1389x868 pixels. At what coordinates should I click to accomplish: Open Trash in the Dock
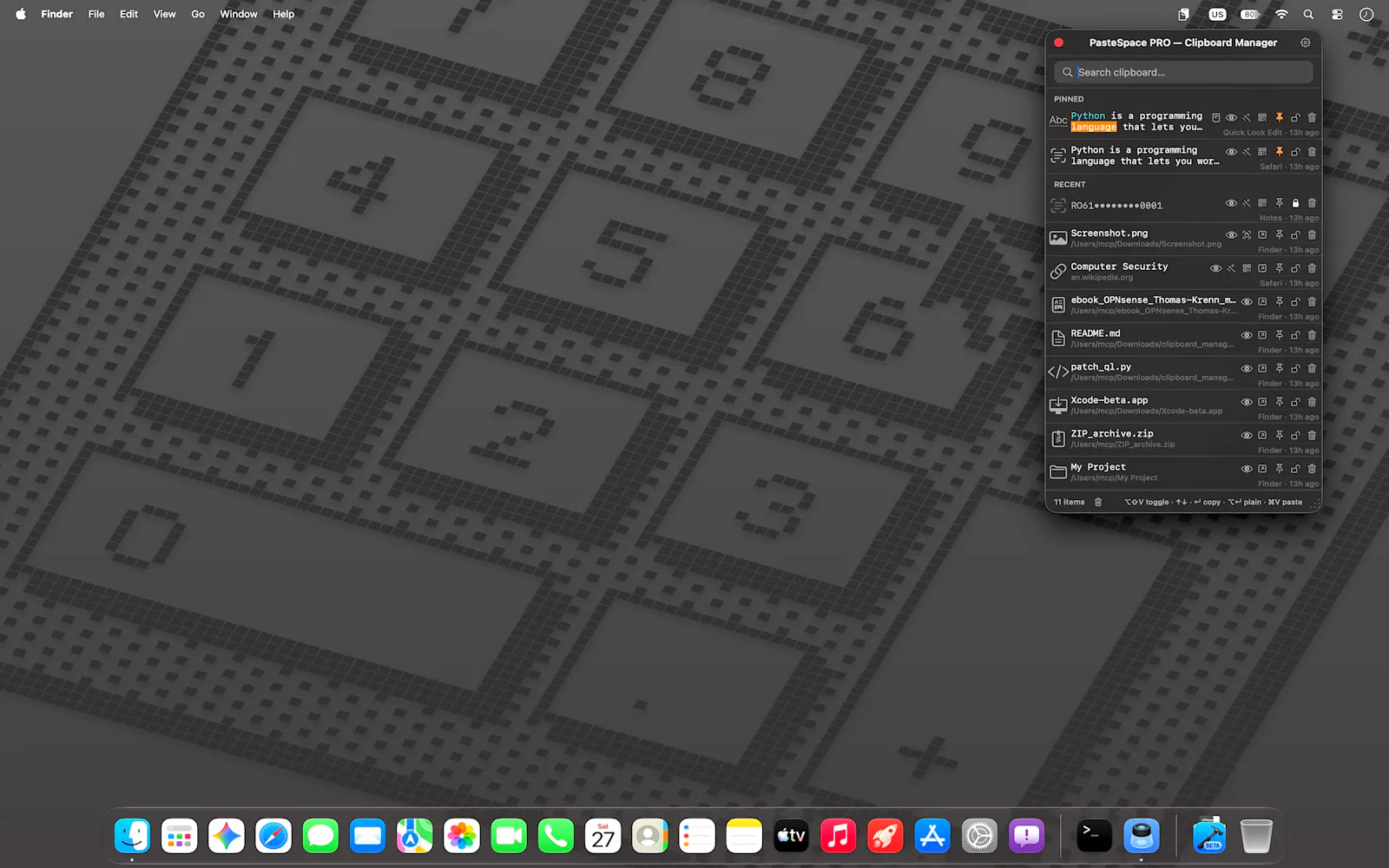tap(1256, 836)
